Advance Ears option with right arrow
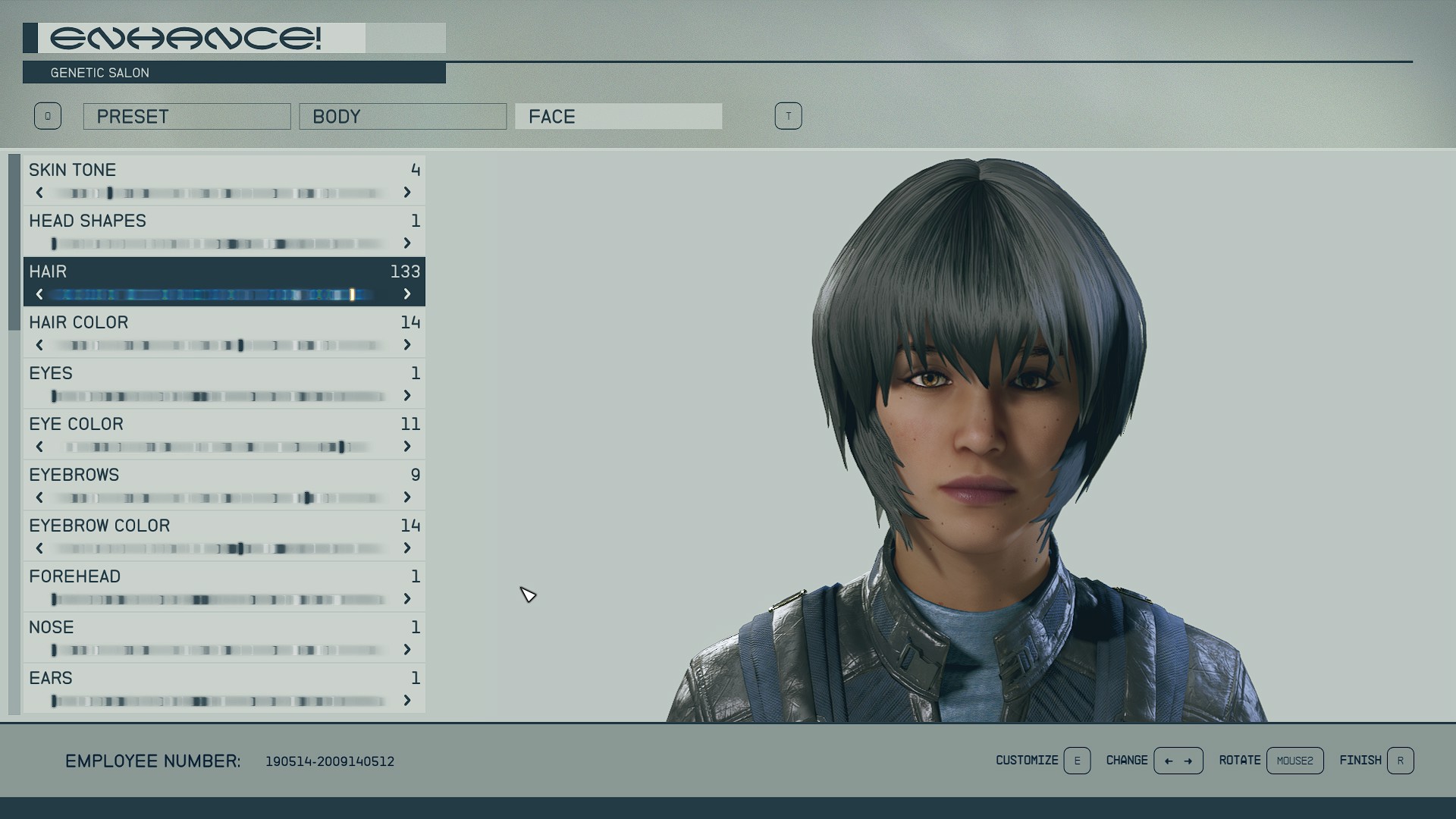The height and width of the screenshot is (819, 1456). coord(407,701)
